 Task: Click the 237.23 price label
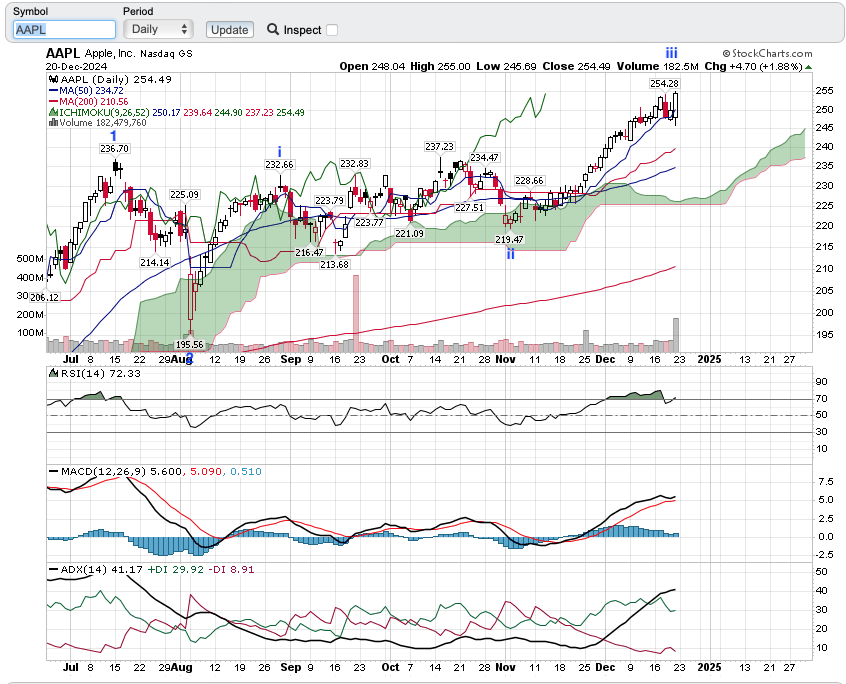click(439, 146)
